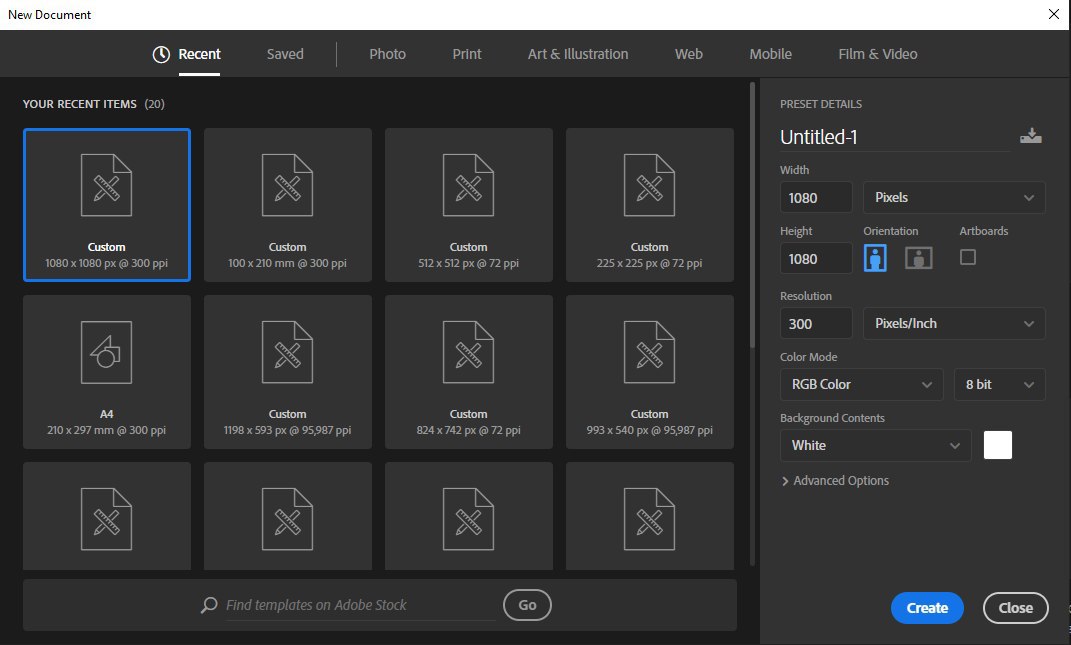Open the 8 bit depth dropdown
Screen dimensions: 1071x645
coord(999,385)
